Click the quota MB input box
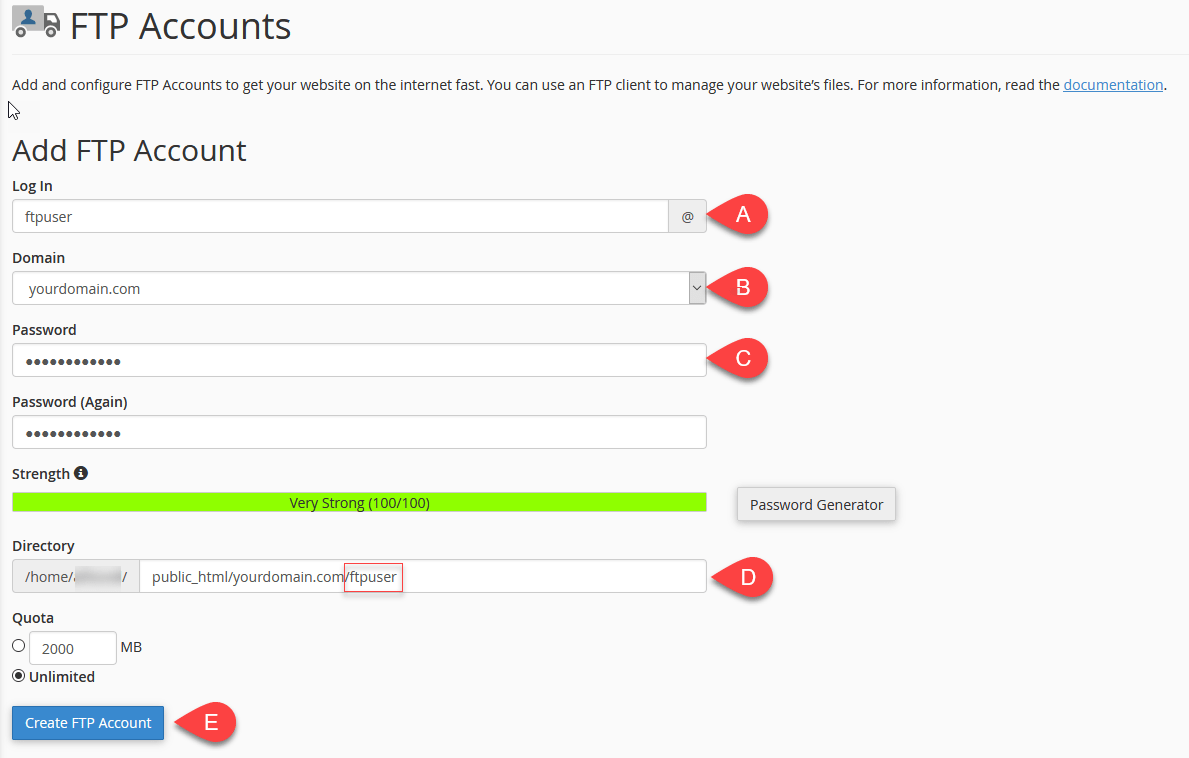1189x758 pixels. [72, 647]
